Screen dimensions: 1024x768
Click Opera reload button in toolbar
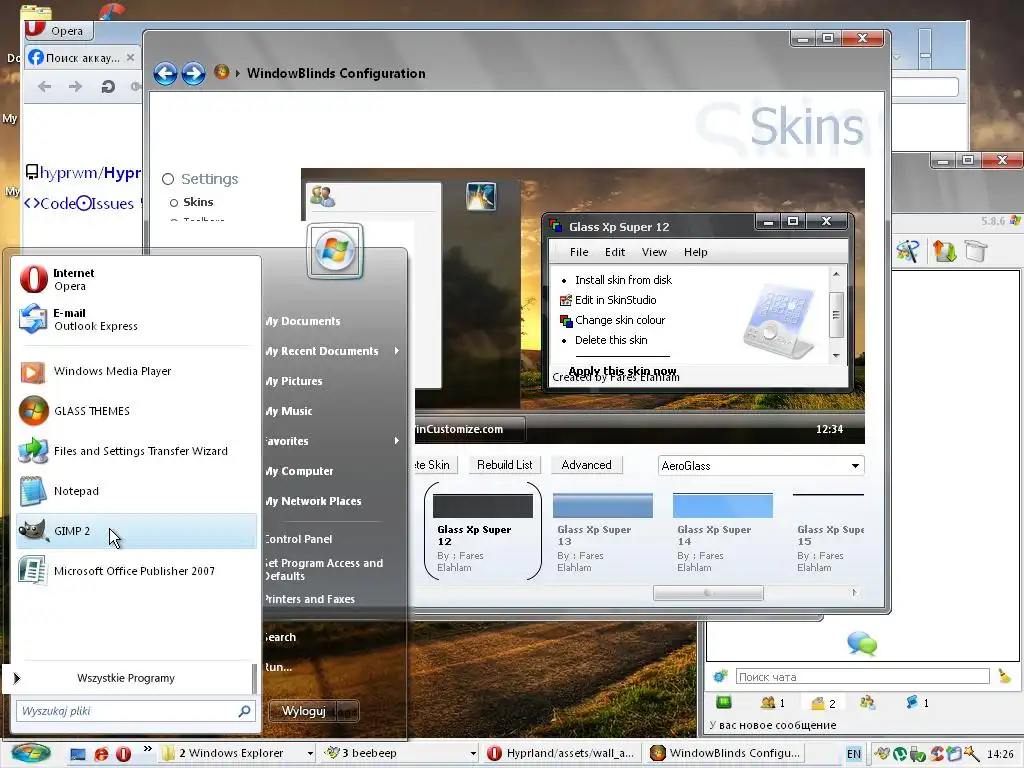coord(108,86)
